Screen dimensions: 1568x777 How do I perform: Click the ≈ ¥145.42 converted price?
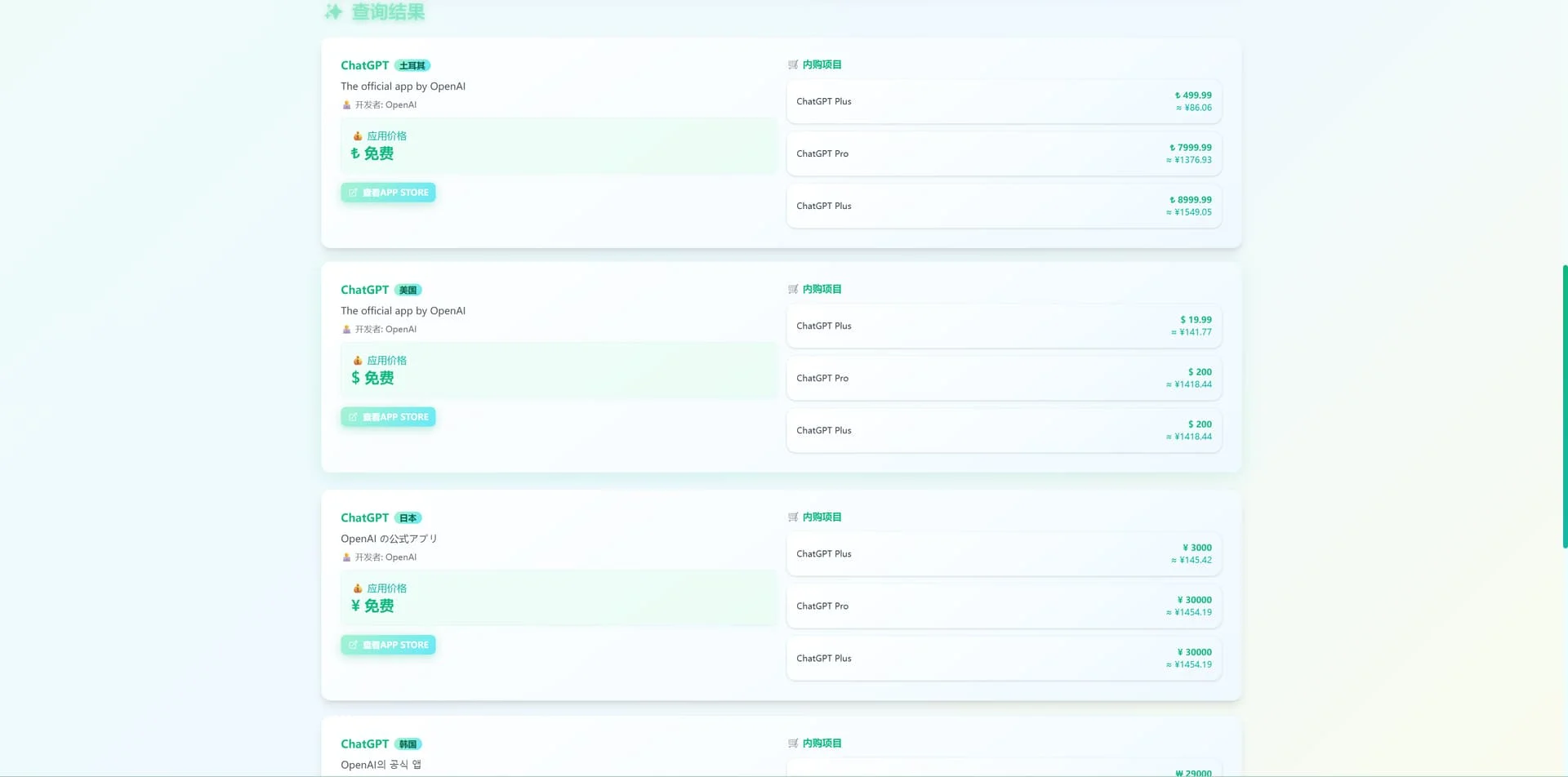[1191, 560]
